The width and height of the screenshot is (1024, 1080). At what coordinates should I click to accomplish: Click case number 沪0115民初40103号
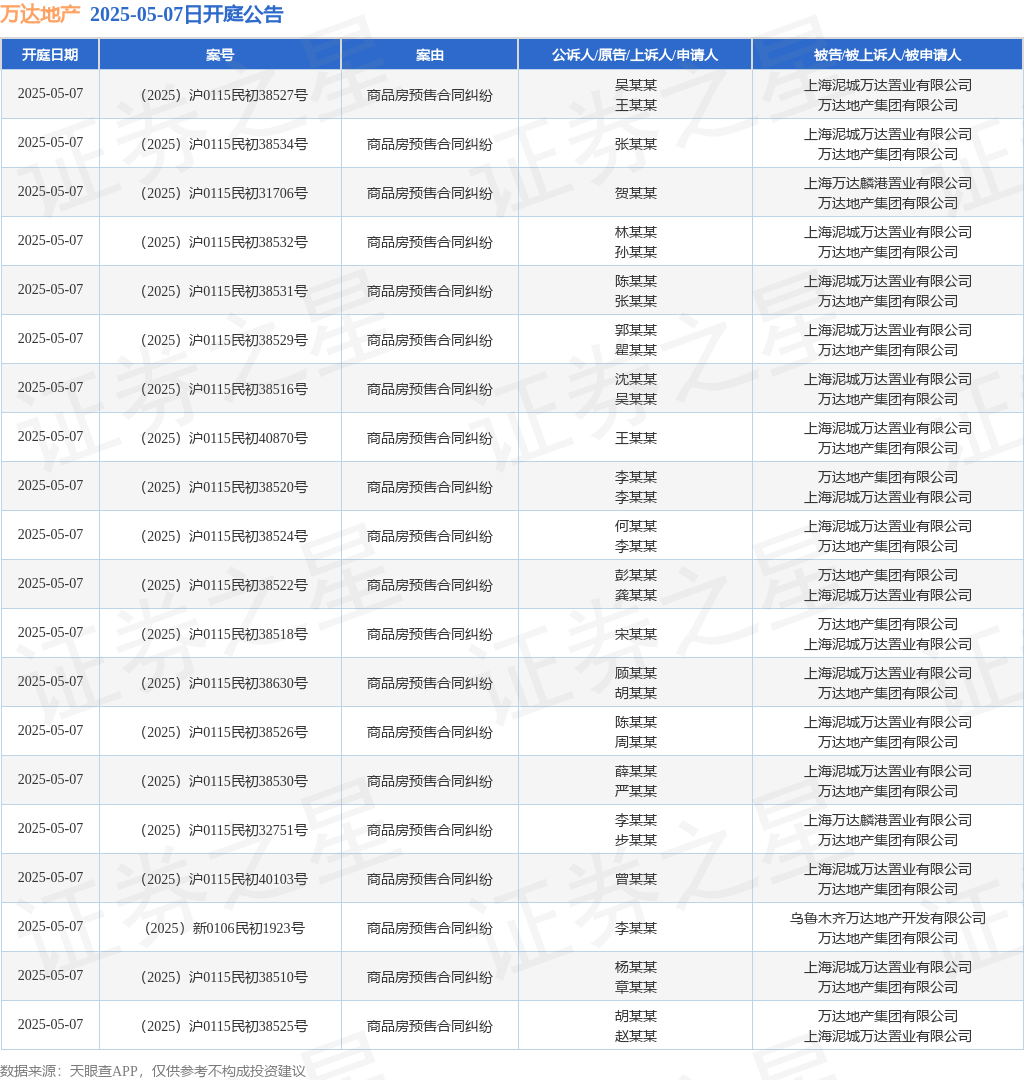(x=224, y=878)
